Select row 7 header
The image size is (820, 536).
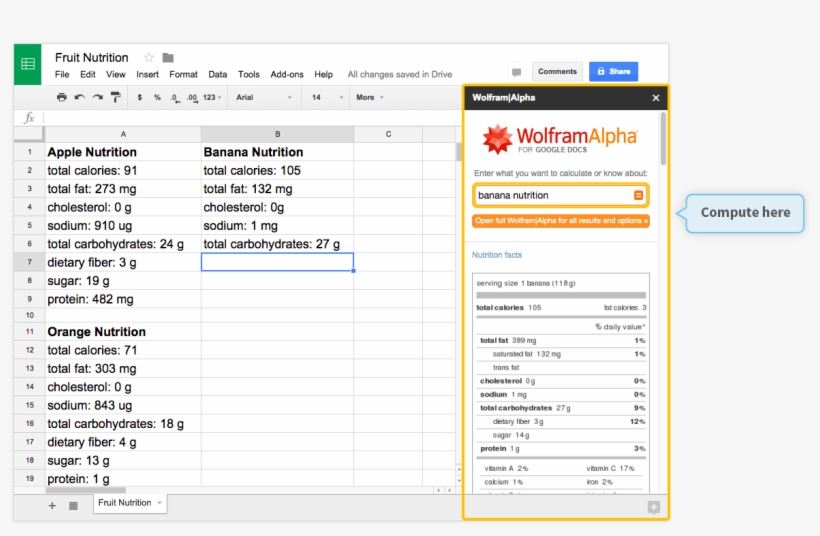click(x=30, y=262)
